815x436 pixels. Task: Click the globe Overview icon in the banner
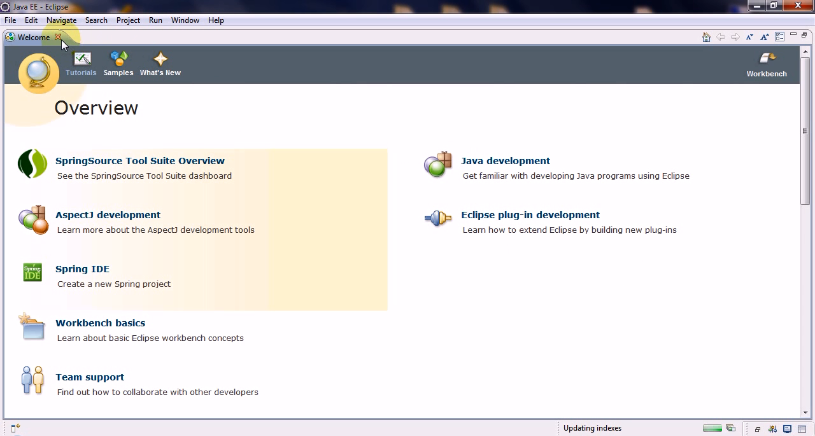pyautogui.click(x=38, y=74)
